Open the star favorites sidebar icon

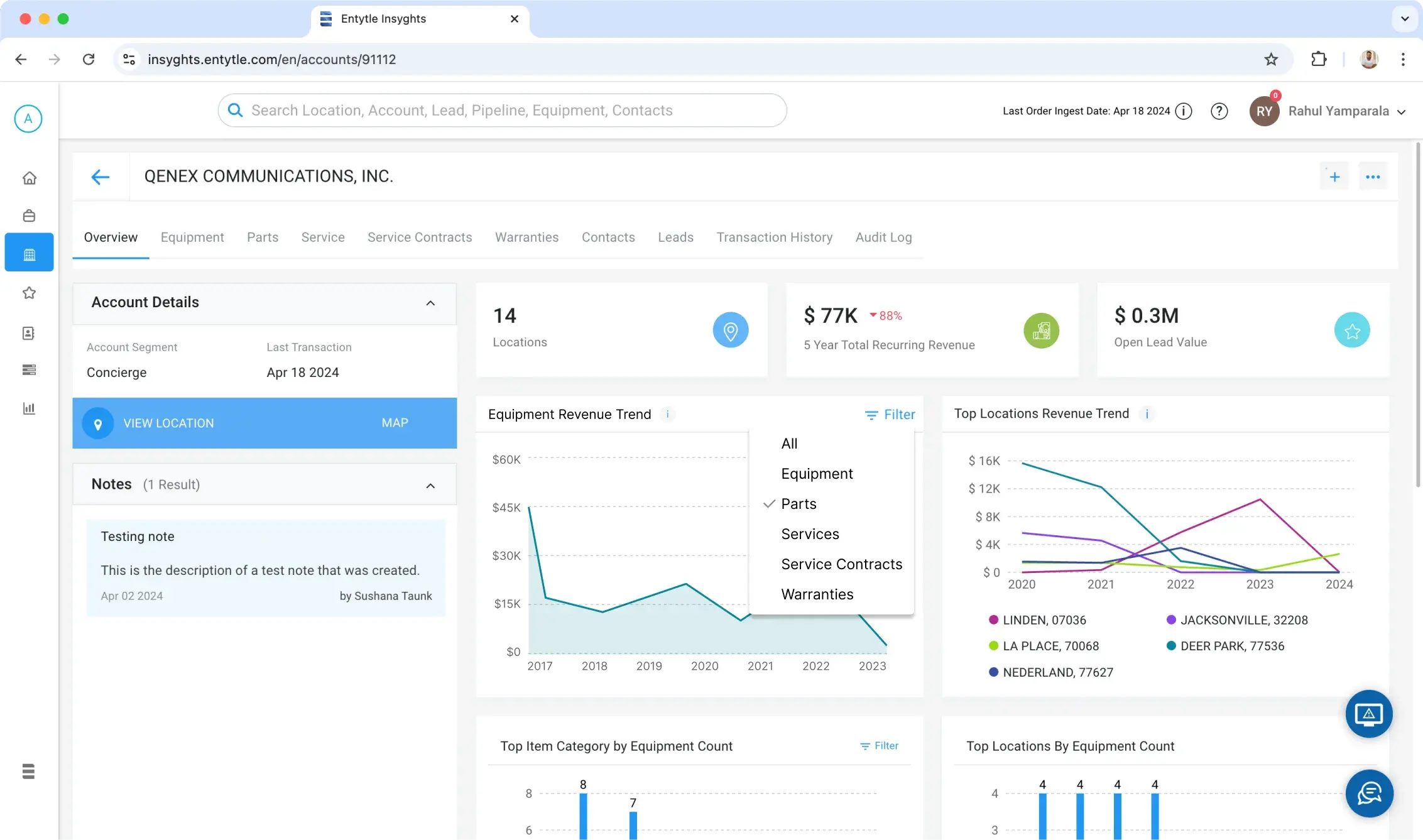[x=29, y=293]
